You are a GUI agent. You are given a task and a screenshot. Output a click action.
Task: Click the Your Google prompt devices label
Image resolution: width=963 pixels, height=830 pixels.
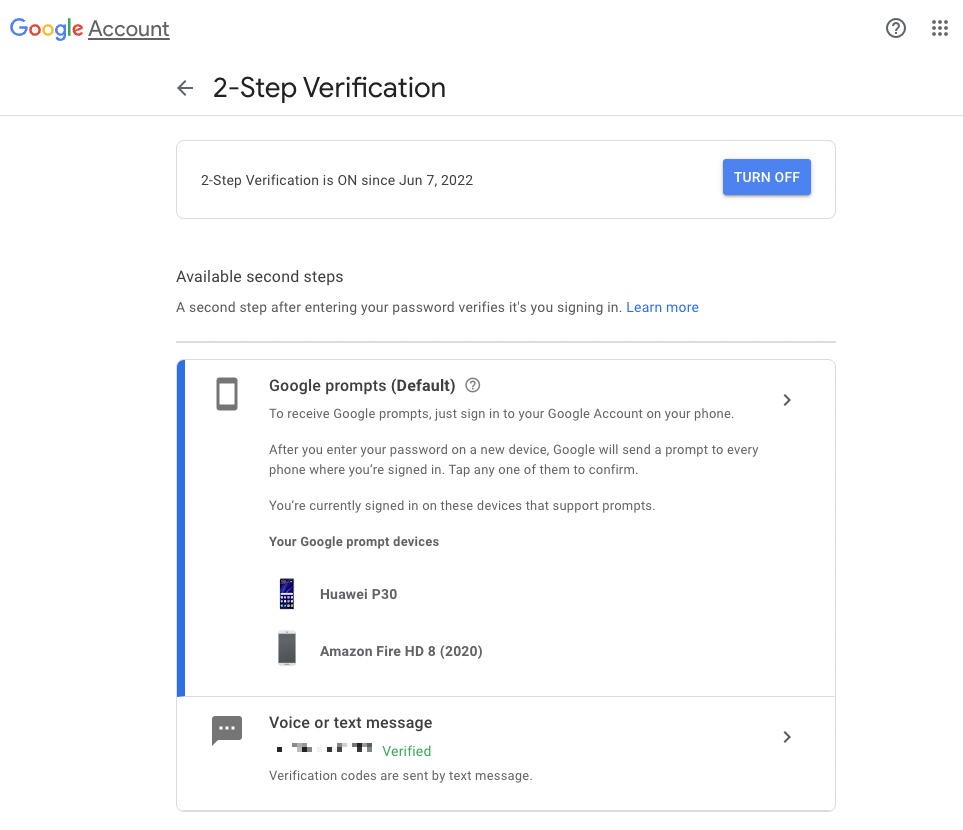(x=354, y=542)
